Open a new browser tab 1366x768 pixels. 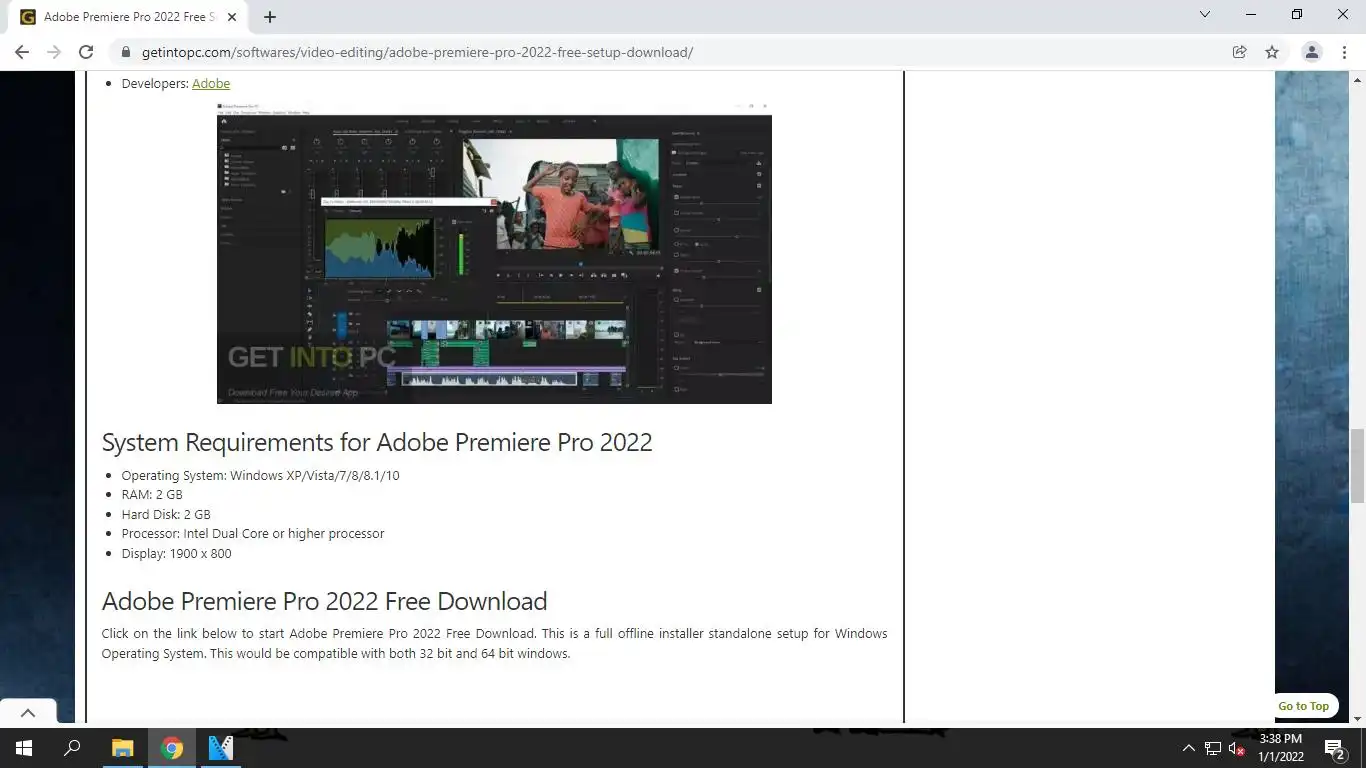[x=270, y=17]
